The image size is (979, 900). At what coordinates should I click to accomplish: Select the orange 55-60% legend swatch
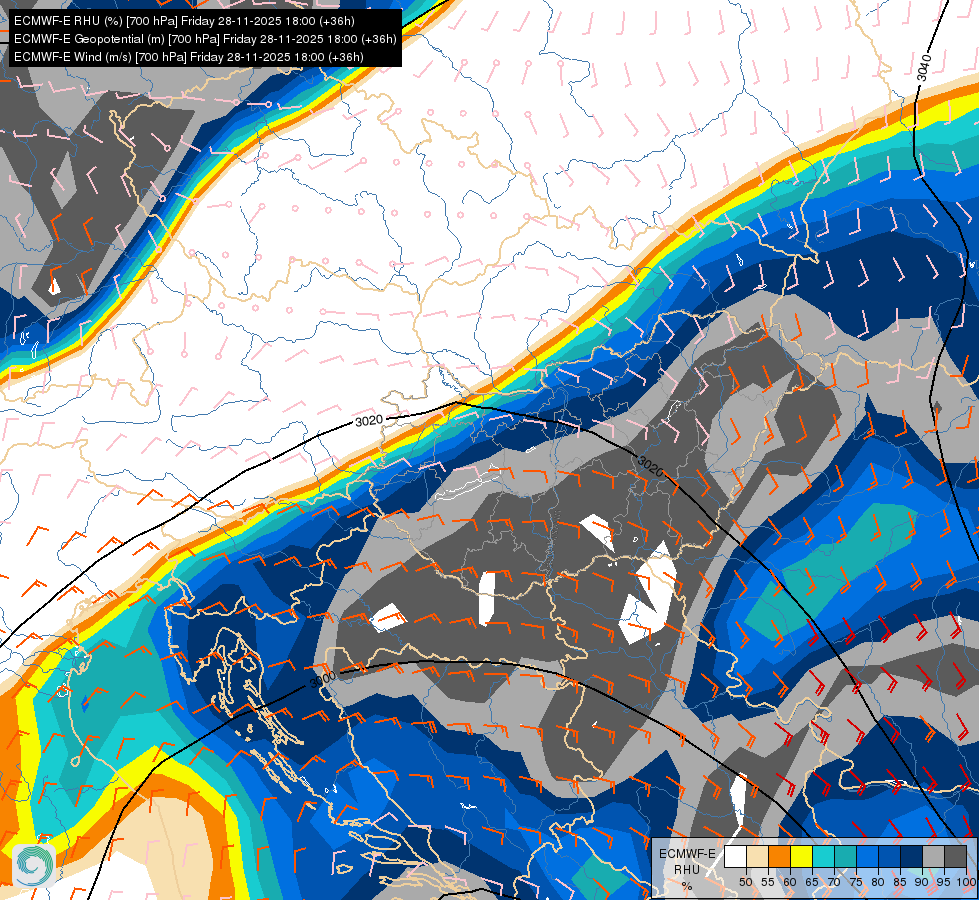pos(780,856)
